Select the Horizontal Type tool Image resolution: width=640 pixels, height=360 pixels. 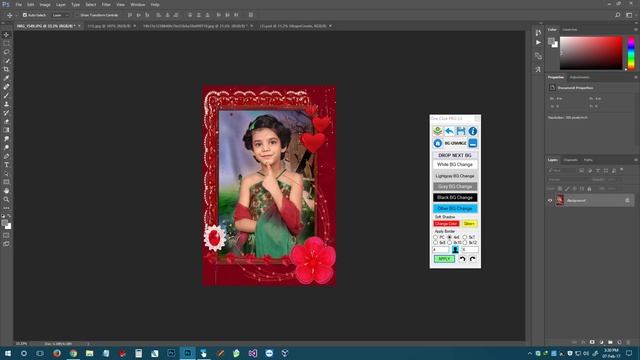(6, 165)
